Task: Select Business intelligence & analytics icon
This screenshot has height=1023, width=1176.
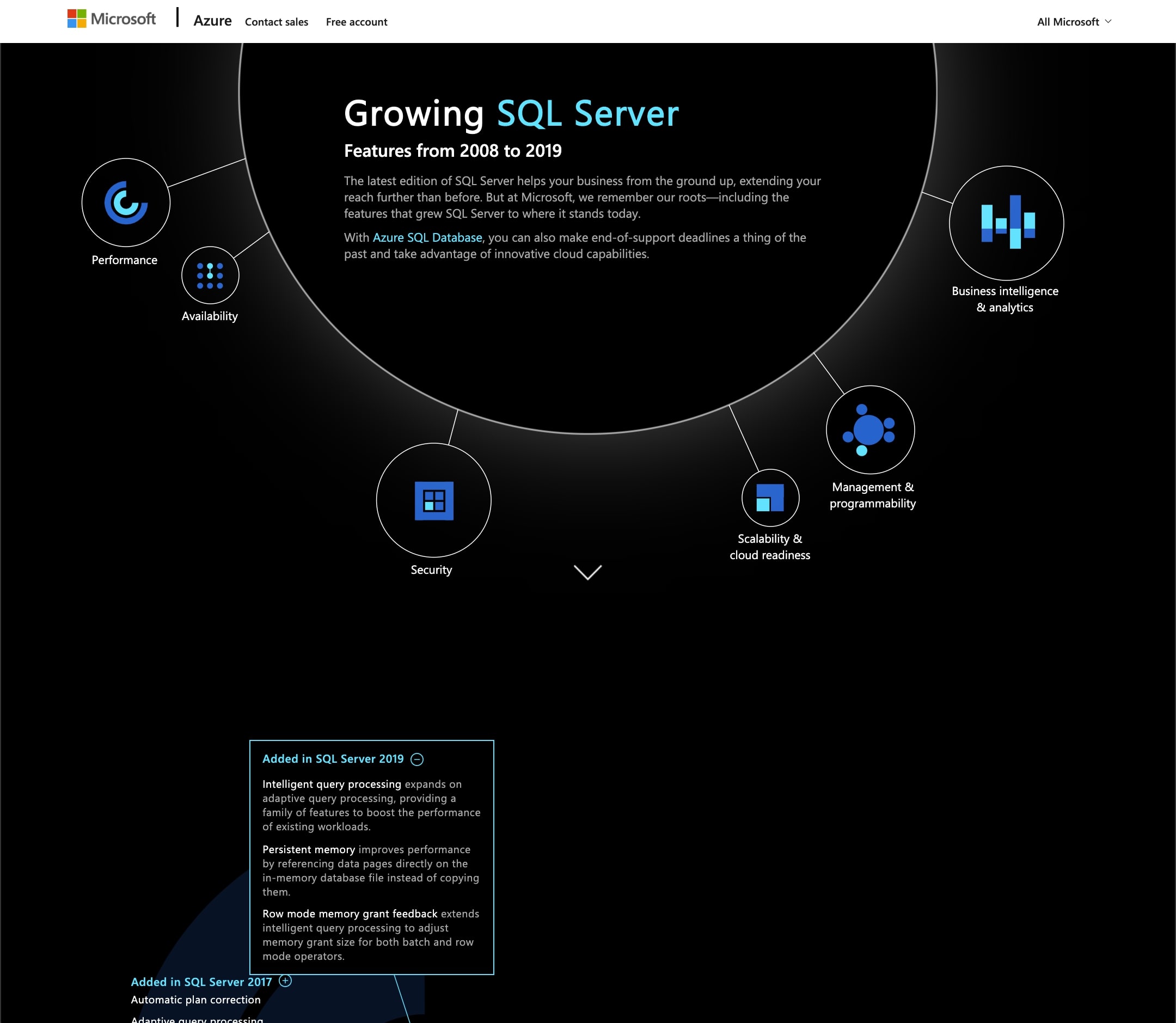Action: click(x=1007, y=223)
